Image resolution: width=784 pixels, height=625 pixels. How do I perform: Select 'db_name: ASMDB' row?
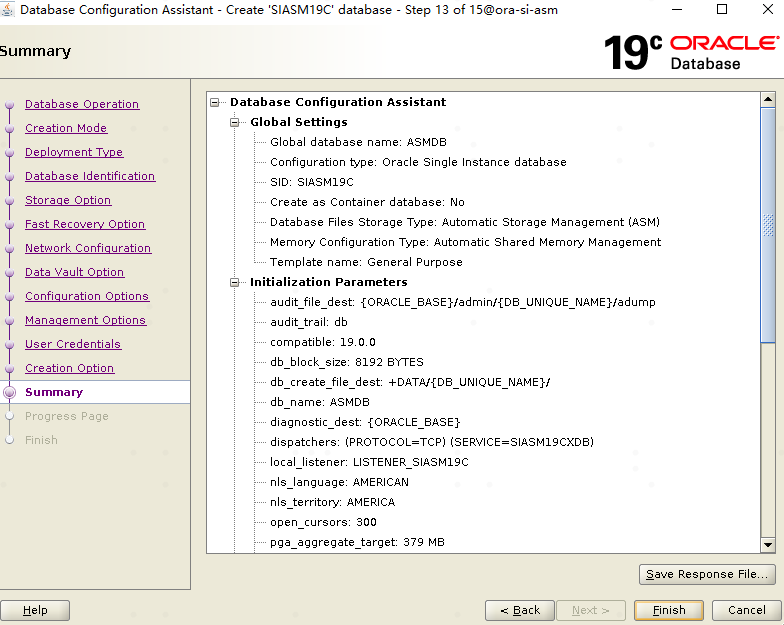point(320,402)
